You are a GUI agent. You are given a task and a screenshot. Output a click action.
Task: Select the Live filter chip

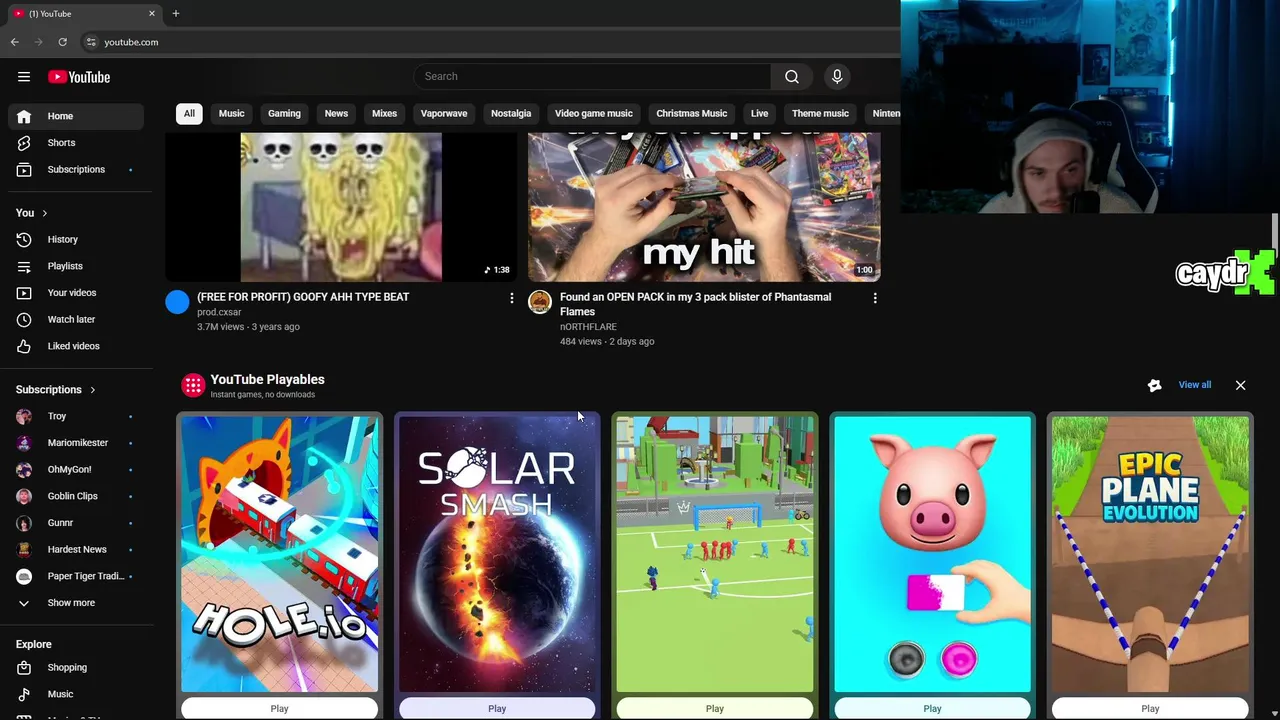click(760, 113)
